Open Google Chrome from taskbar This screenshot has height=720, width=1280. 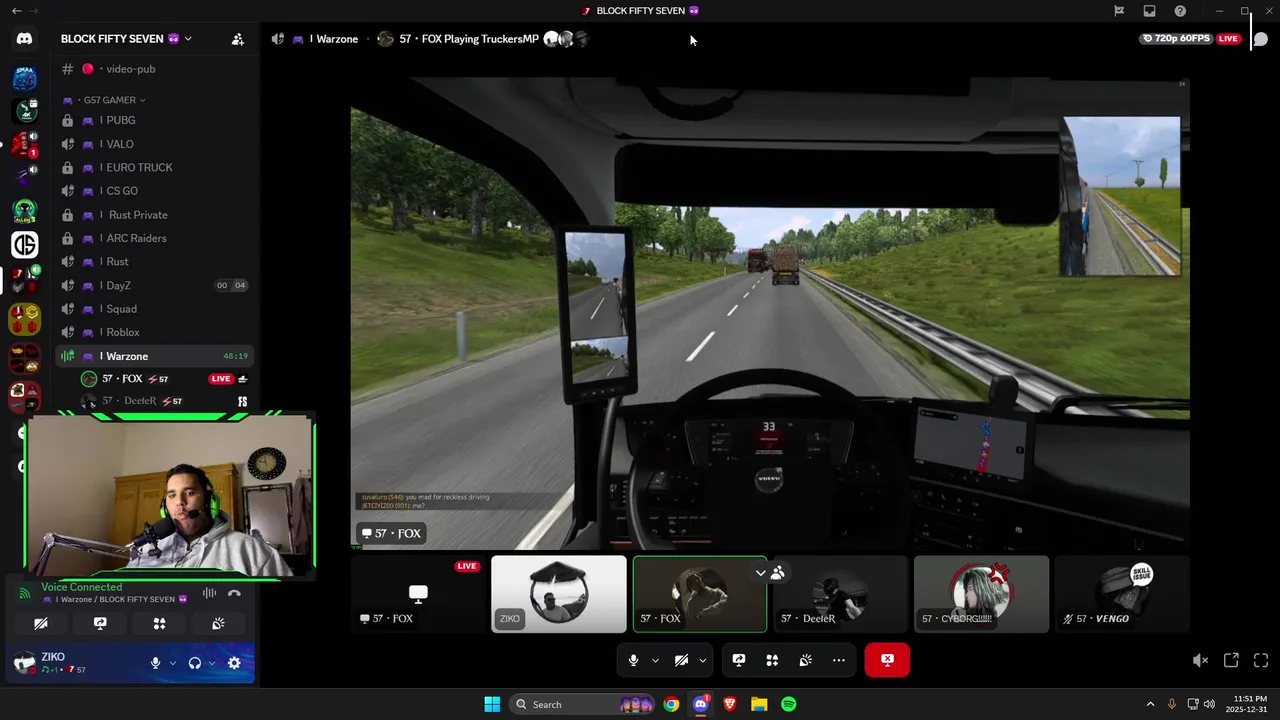coord(671,704)
